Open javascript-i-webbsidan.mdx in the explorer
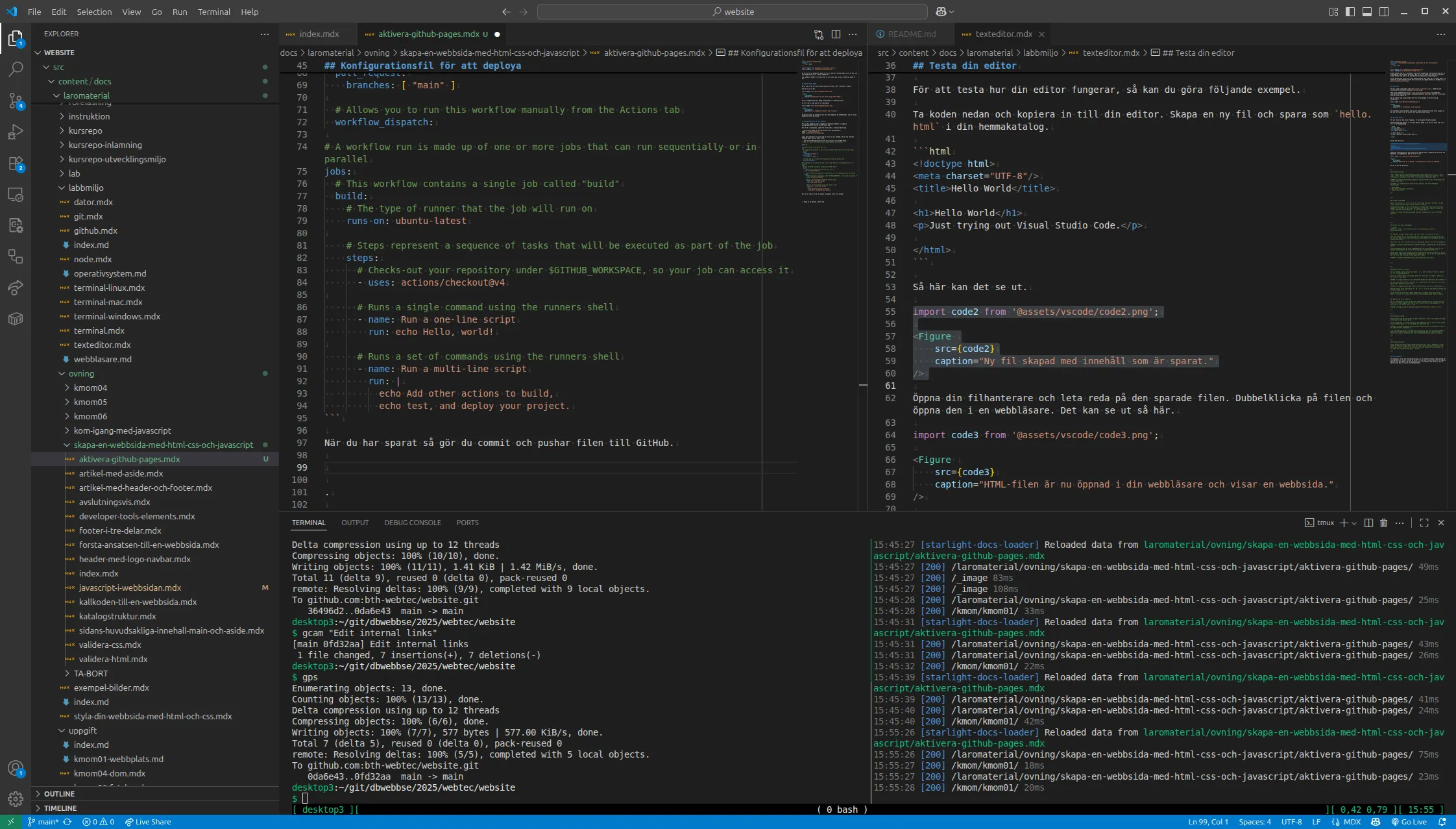 pos(130,588)
